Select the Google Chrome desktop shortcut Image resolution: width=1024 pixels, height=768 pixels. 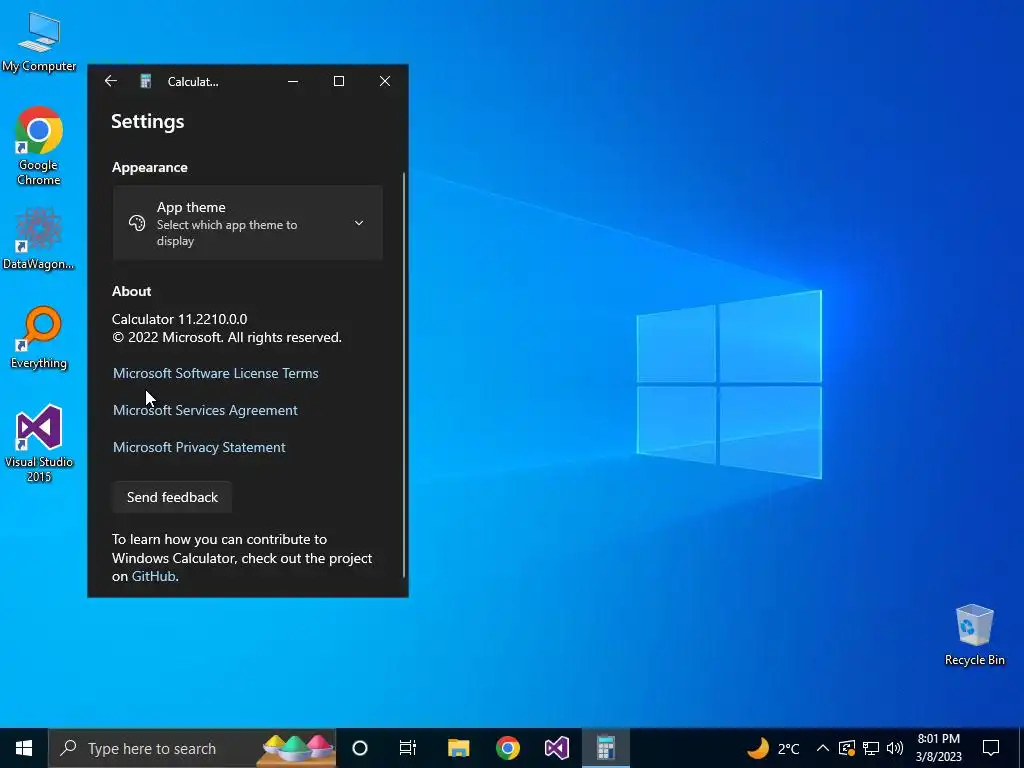[x=39, y=146]
